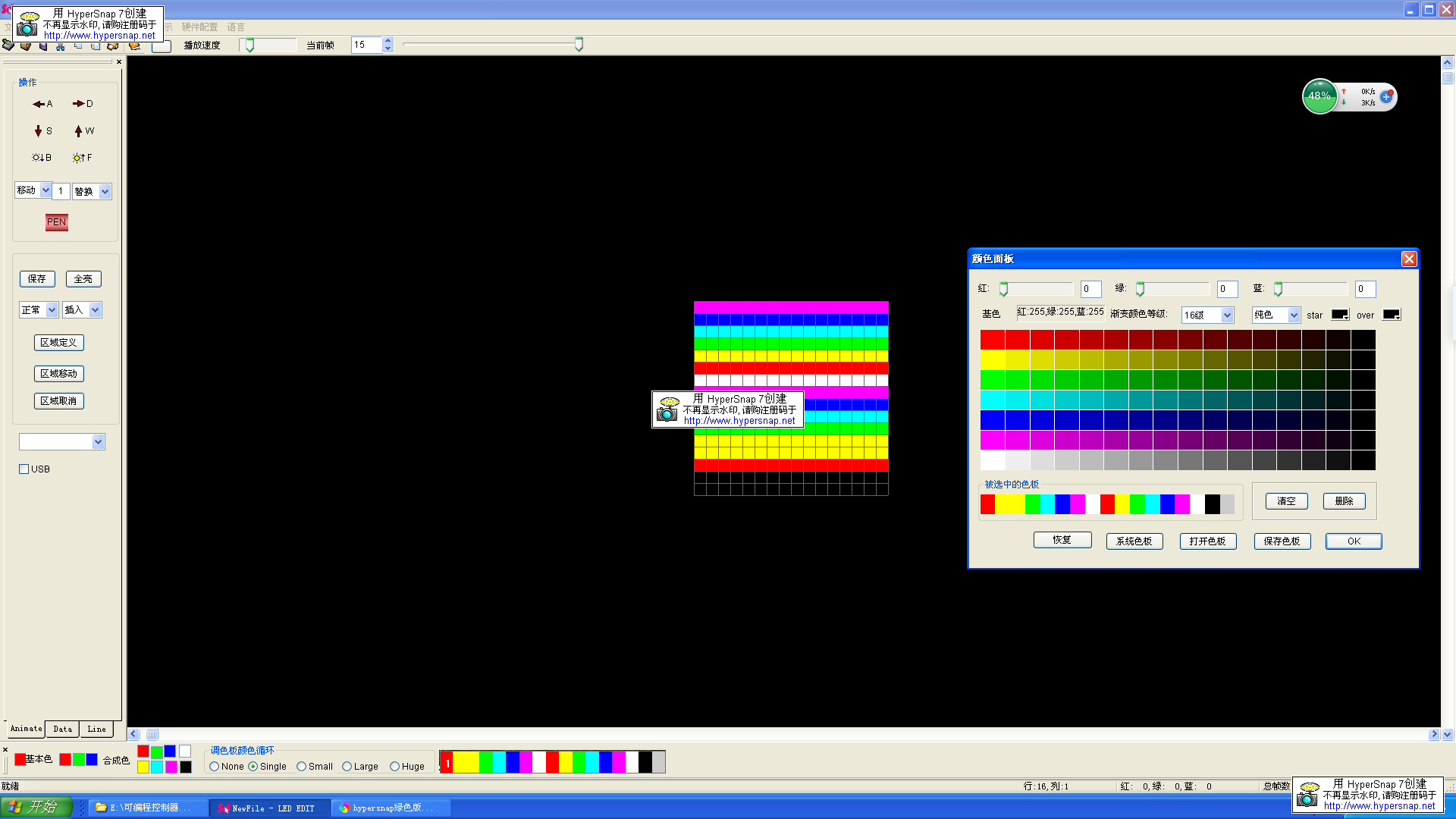The image size is (1456, 819).
Task: Close the left operations panel
Action: pos(119,61)
